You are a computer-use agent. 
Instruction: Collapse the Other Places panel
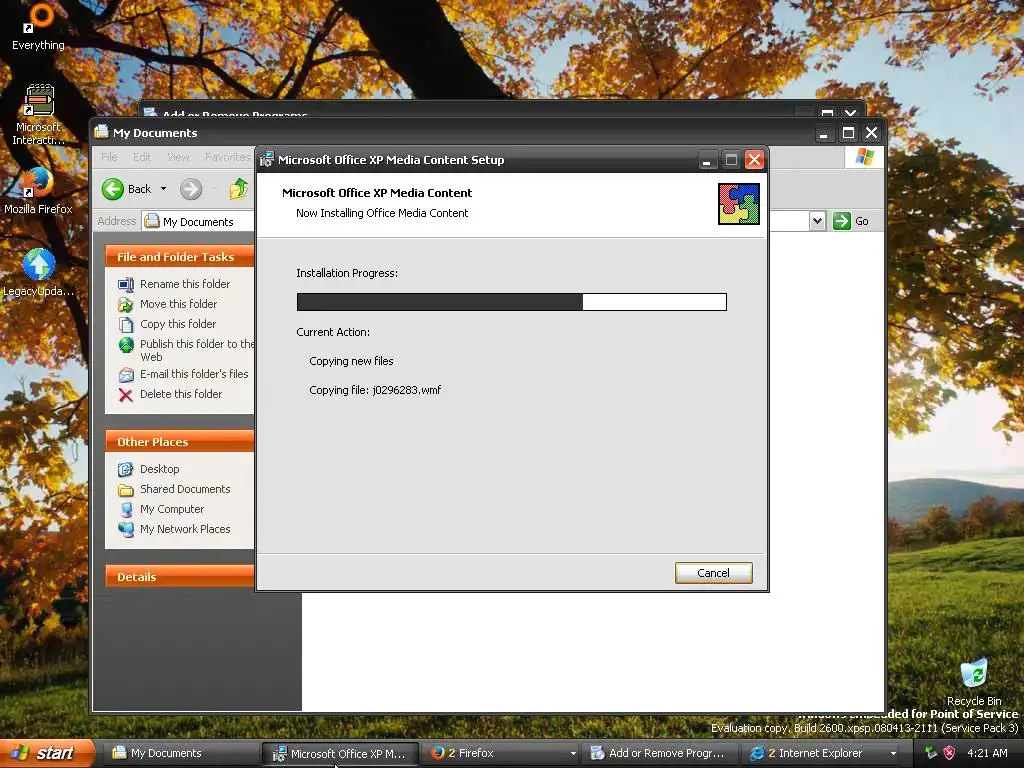(179, 441)
